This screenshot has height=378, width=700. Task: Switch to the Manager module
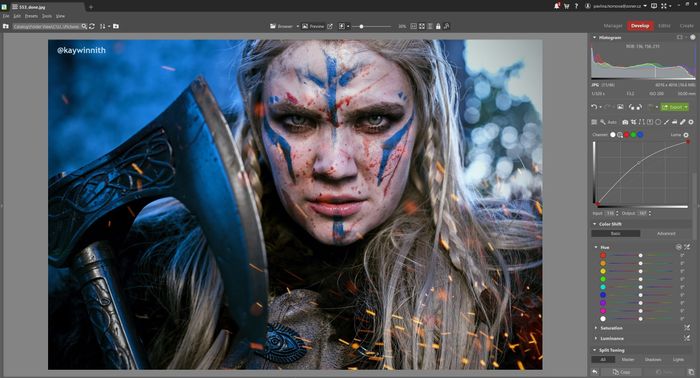tap(612, 26)
